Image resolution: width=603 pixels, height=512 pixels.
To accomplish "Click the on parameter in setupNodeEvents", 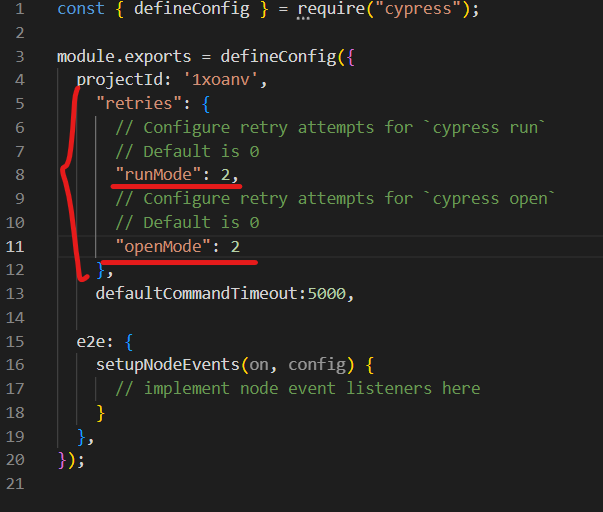I will (259, 365).
